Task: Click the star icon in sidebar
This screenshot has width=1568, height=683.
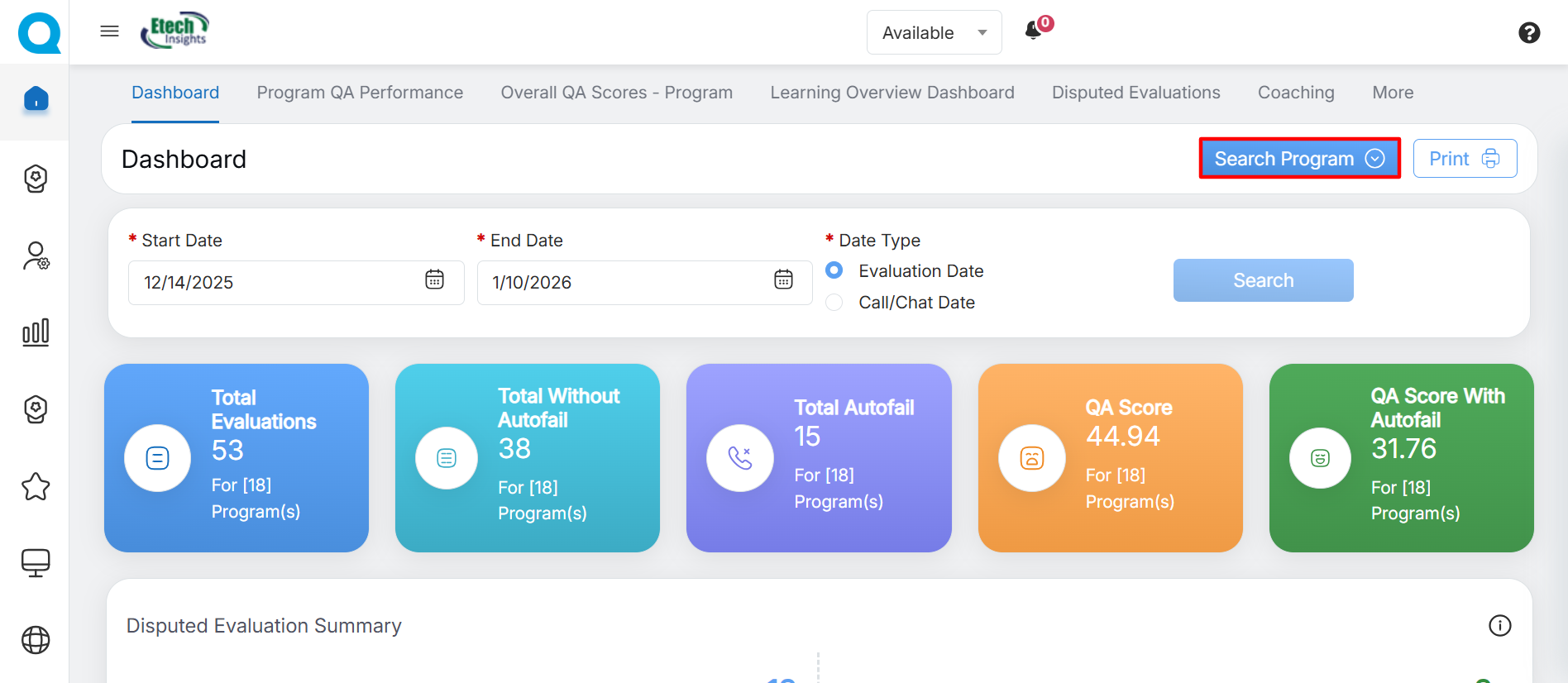Action: click(x=36, y=487)
